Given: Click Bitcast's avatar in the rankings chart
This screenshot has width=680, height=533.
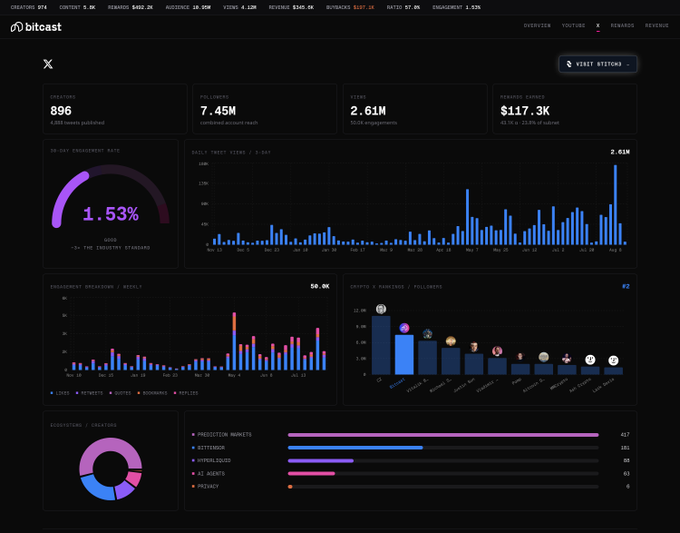Looking at the screenshot, I should click(x=404, y=328).
